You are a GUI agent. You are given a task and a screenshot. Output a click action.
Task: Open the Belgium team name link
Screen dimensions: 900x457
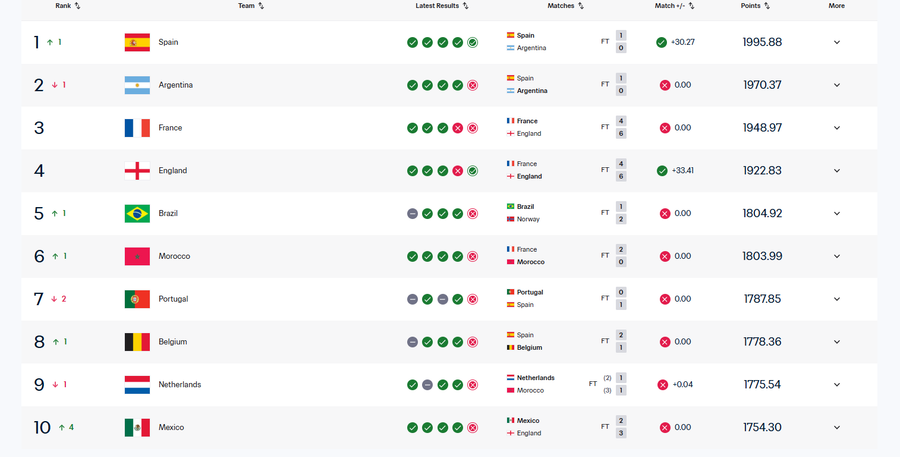point(173,342)
